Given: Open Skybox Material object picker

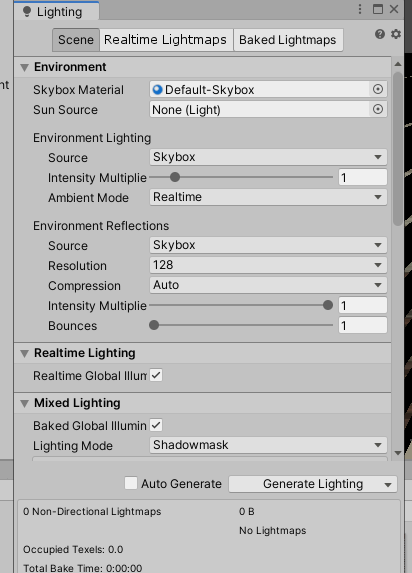Looking at the screenshot, I should [x=378, y=89].
